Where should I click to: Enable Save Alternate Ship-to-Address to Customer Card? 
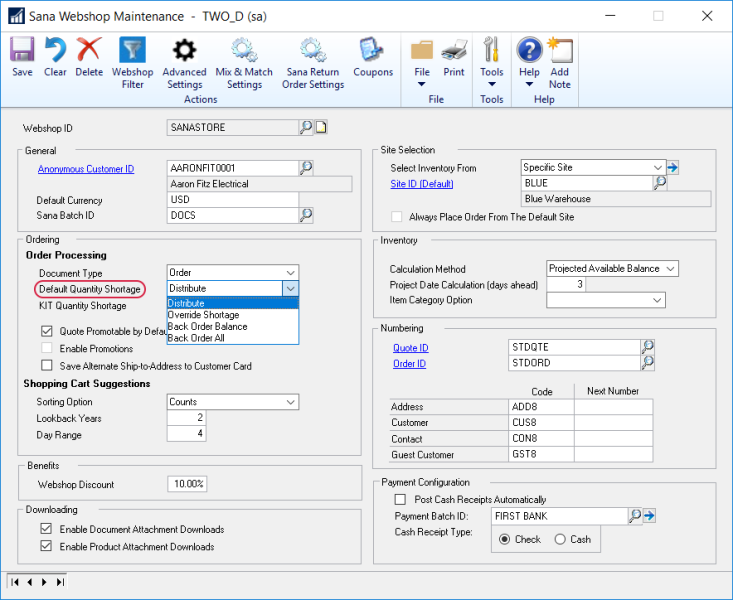coord(47,365)
